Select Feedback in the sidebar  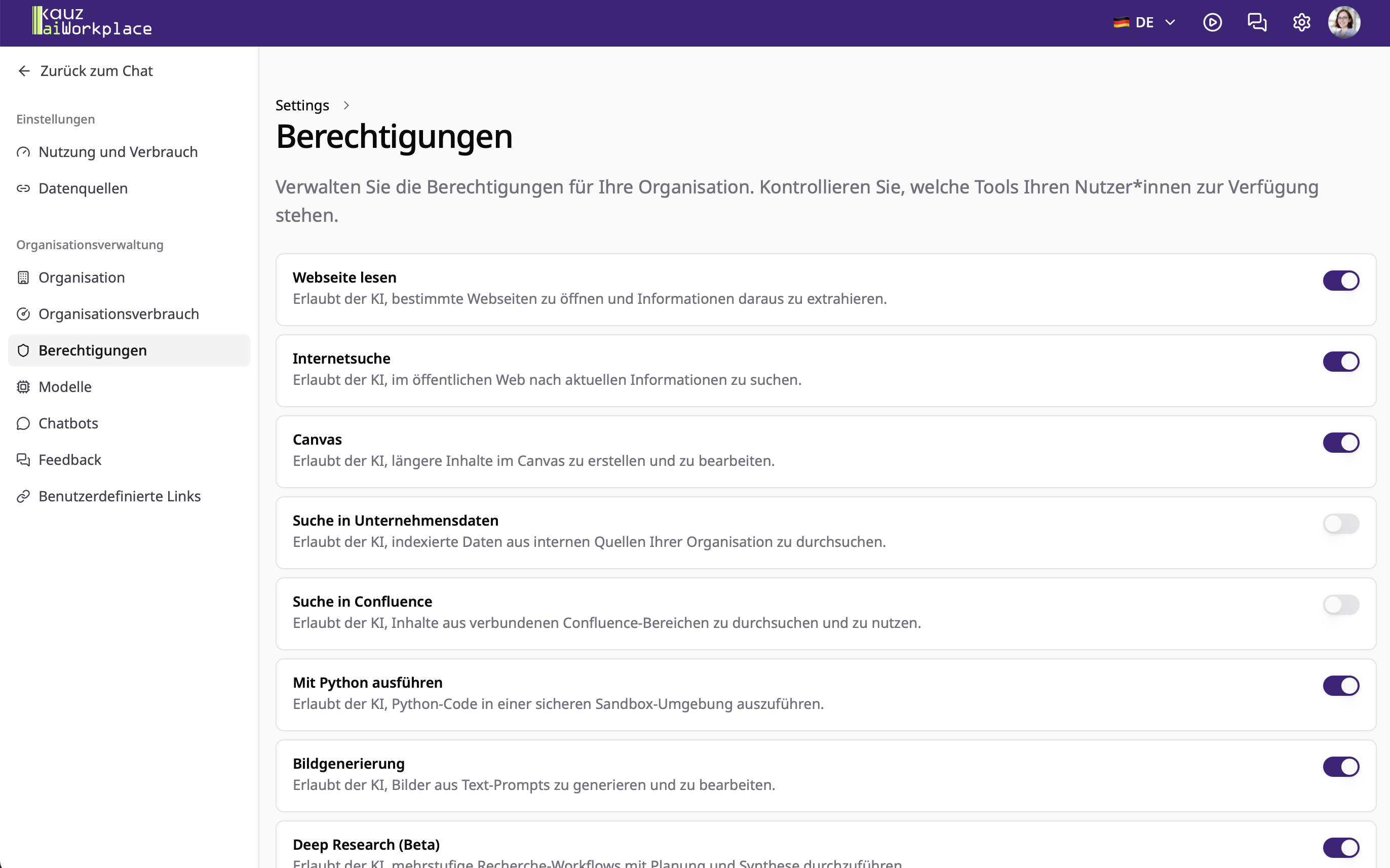[69, 459]
